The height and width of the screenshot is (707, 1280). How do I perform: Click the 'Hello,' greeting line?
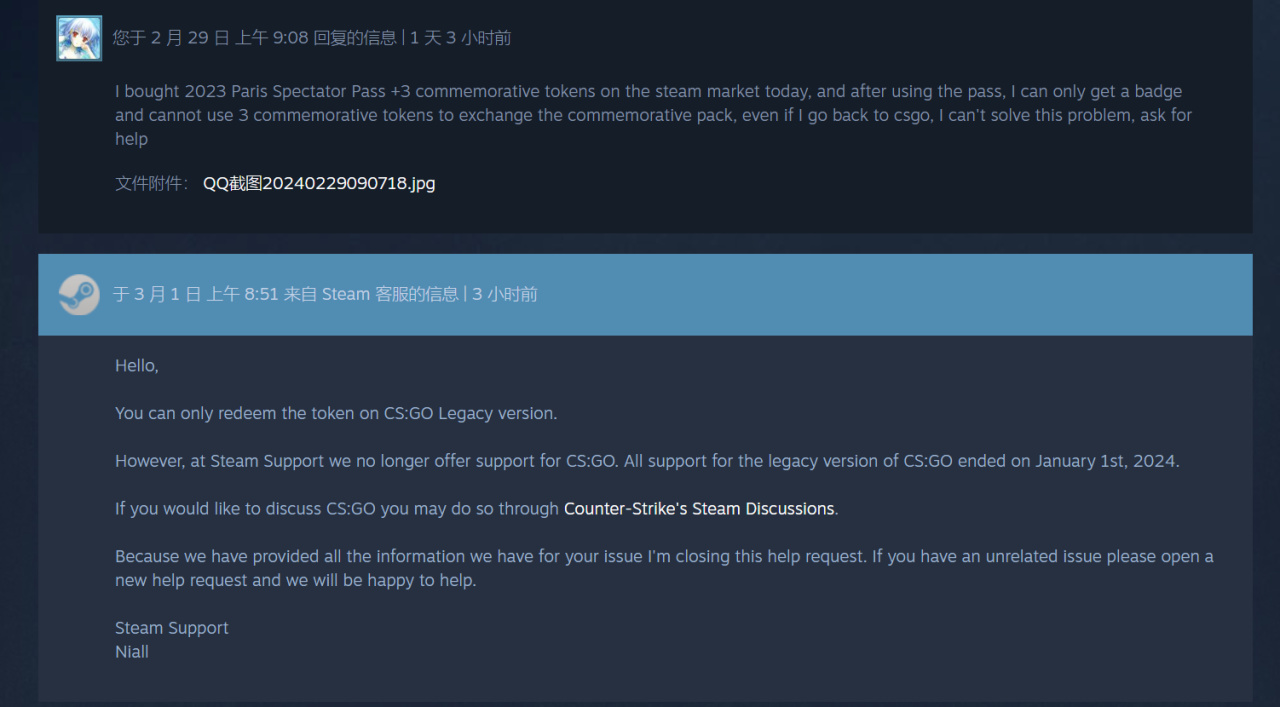pos(137,366)
